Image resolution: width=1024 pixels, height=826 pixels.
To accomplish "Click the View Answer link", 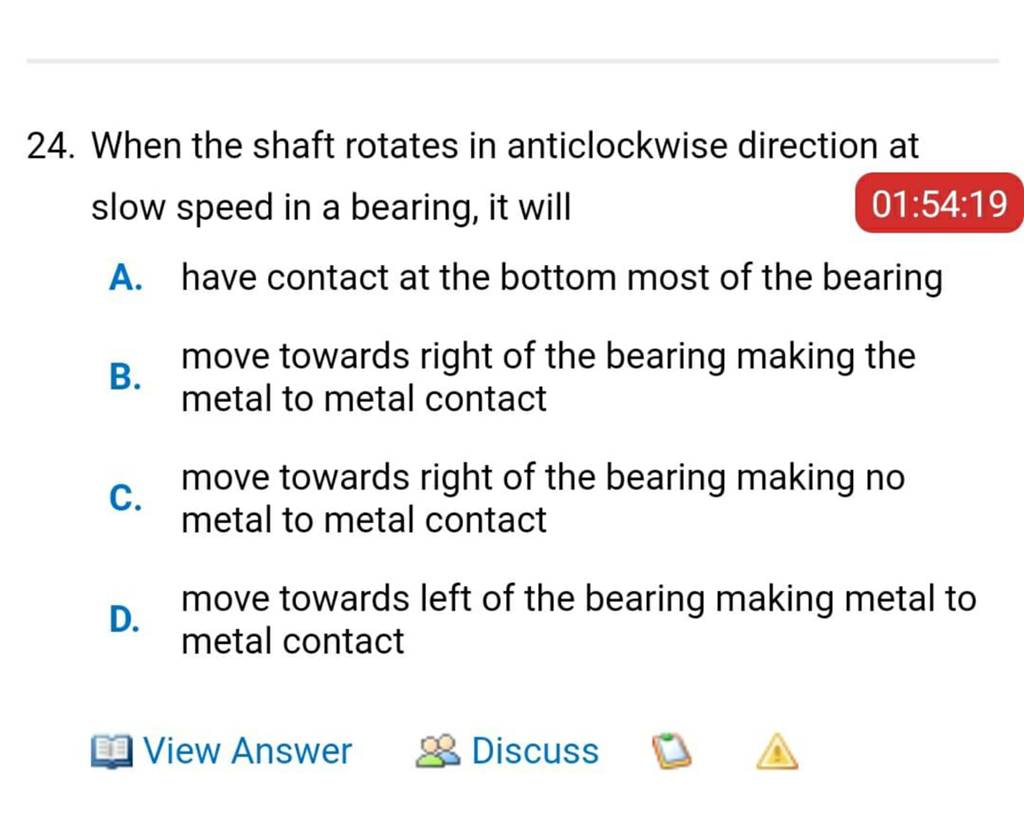I will (x=248, y=751).
